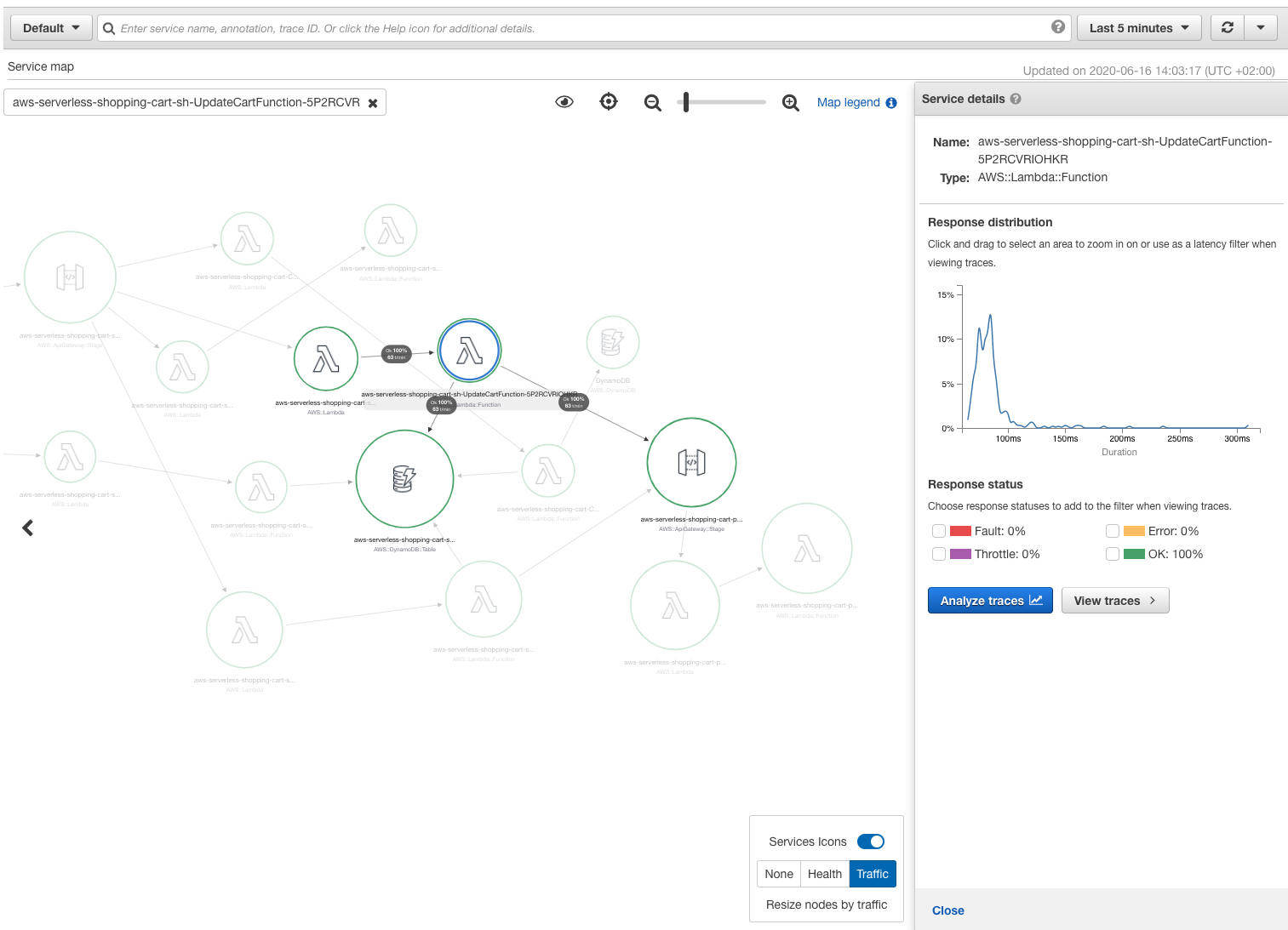Image resolution: width=1288 pixels, height=930 pixels.
Task: Focus the service name search field
Action: pos(583,28)
